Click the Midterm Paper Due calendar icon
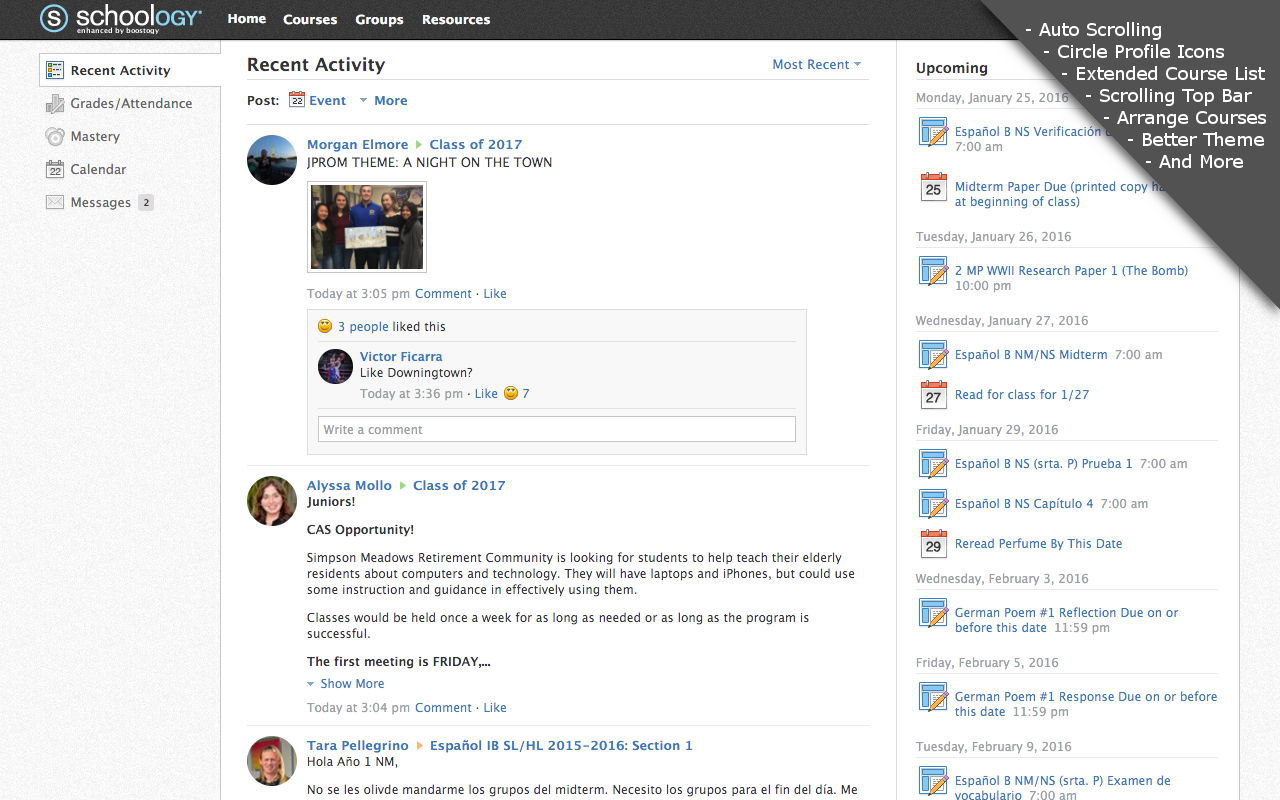The height and width of the screenshot is (800, 1280). tap(933, 187)
